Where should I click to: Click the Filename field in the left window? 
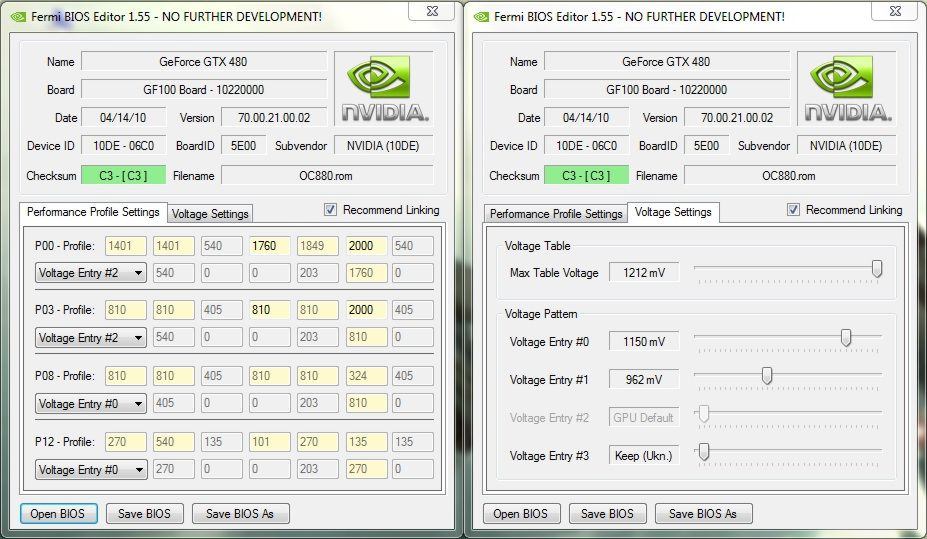click(327, 176)
